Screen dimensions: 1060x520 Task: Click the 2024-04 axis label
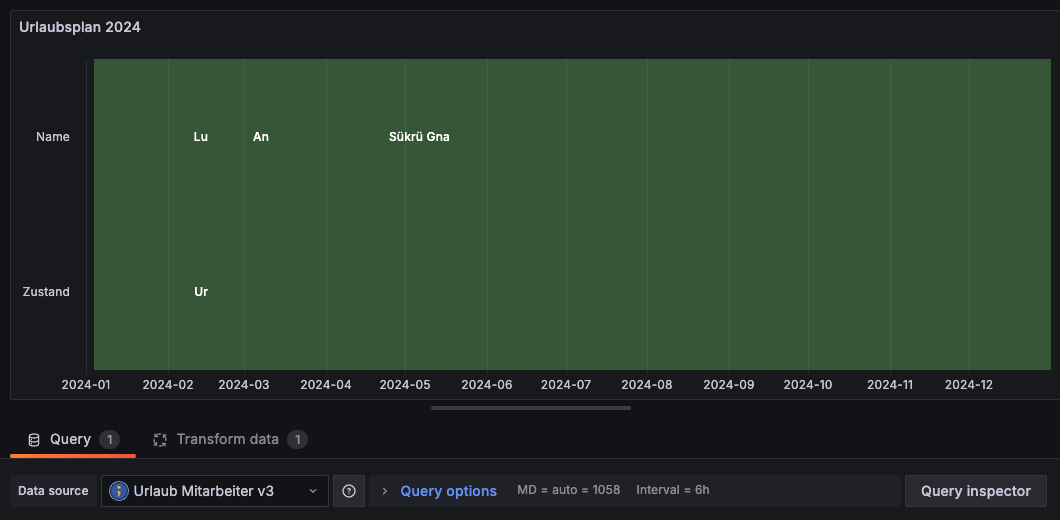(x=326, y=385)
